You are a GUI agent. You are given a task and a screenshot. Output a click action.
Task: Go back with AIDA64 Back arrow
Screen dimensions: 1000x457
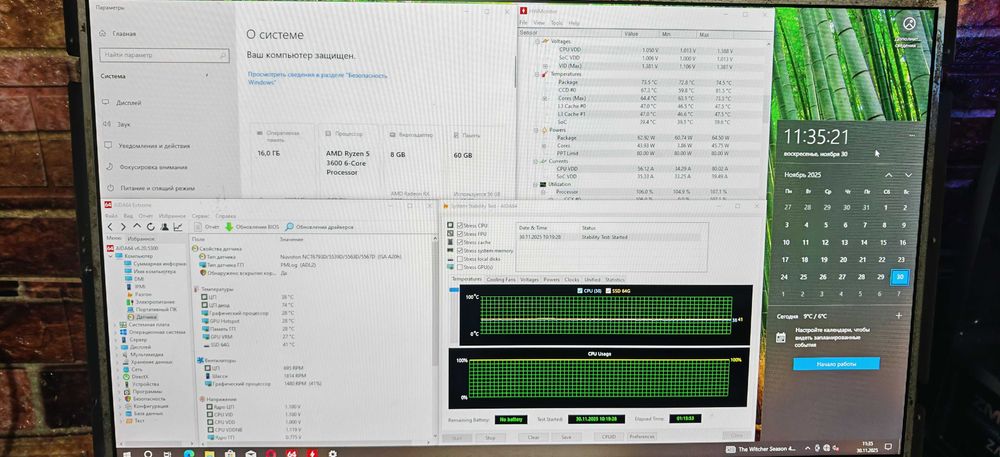tap(110, 227)
